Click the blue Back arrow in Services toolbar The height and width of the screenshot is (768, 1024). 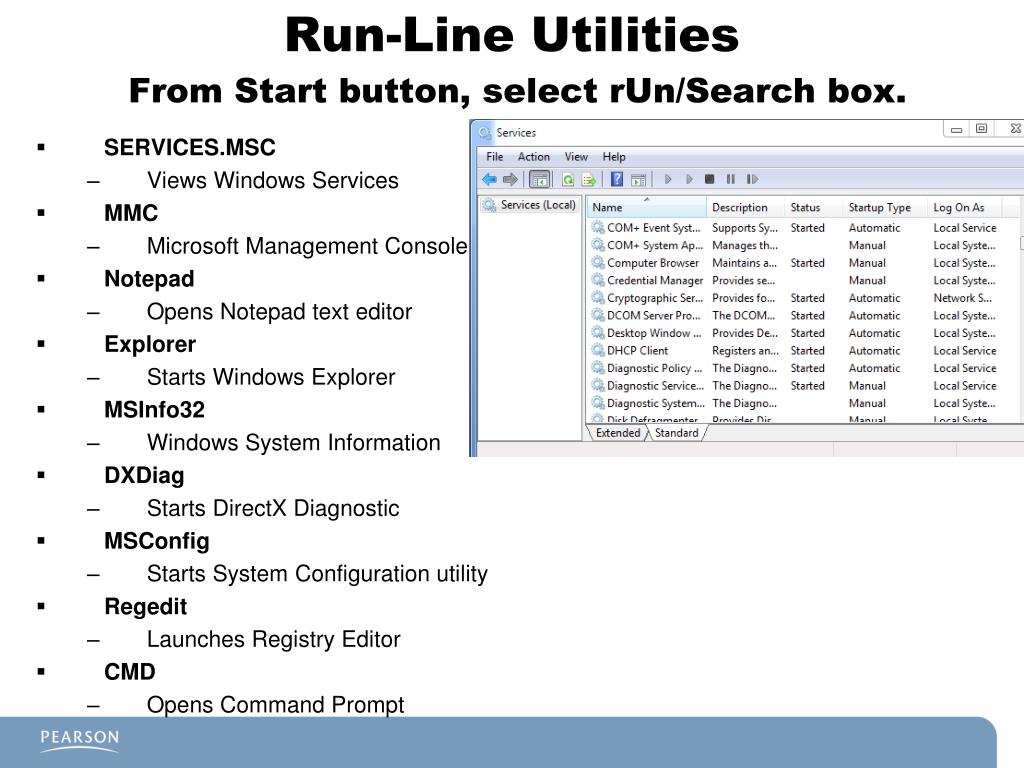click(x=489, y=179)
